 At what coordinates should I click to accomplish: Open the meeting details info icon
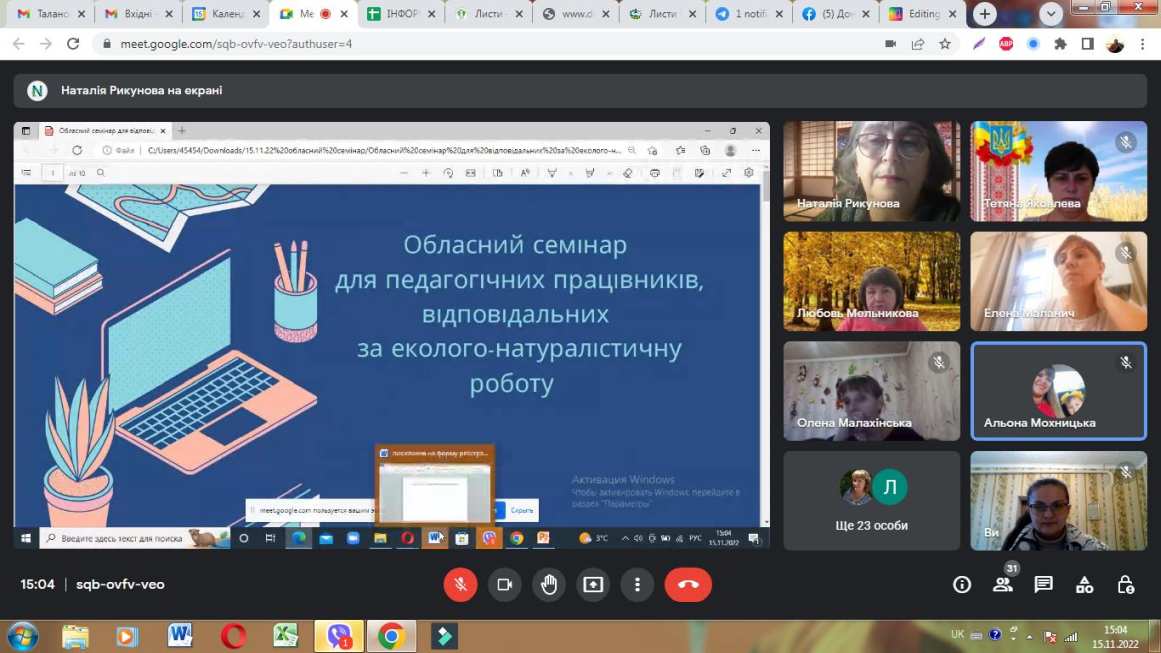pos(962,585)
